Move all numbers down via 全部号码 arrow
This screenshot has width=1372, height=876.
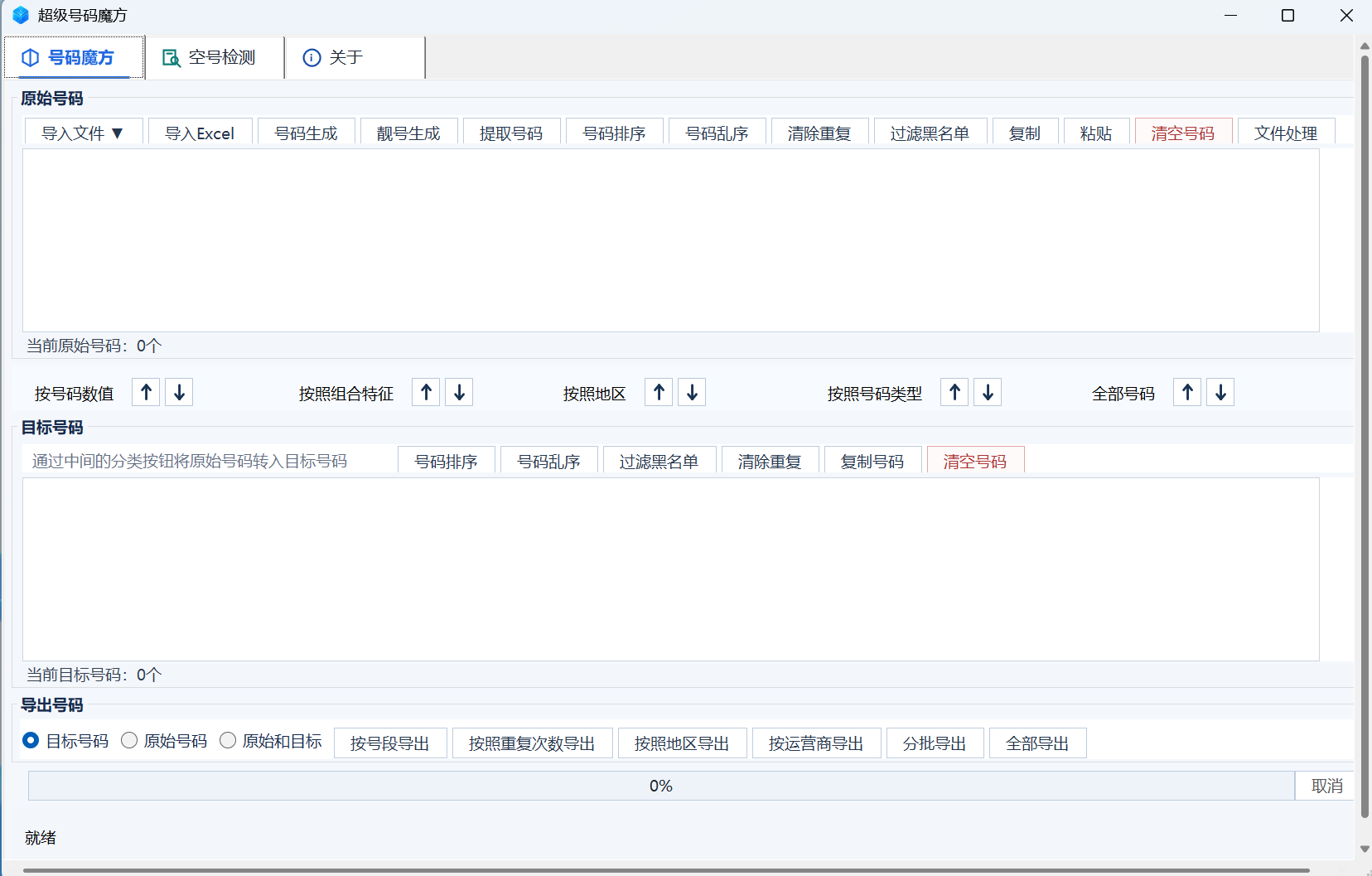[x=1220, y=392]
